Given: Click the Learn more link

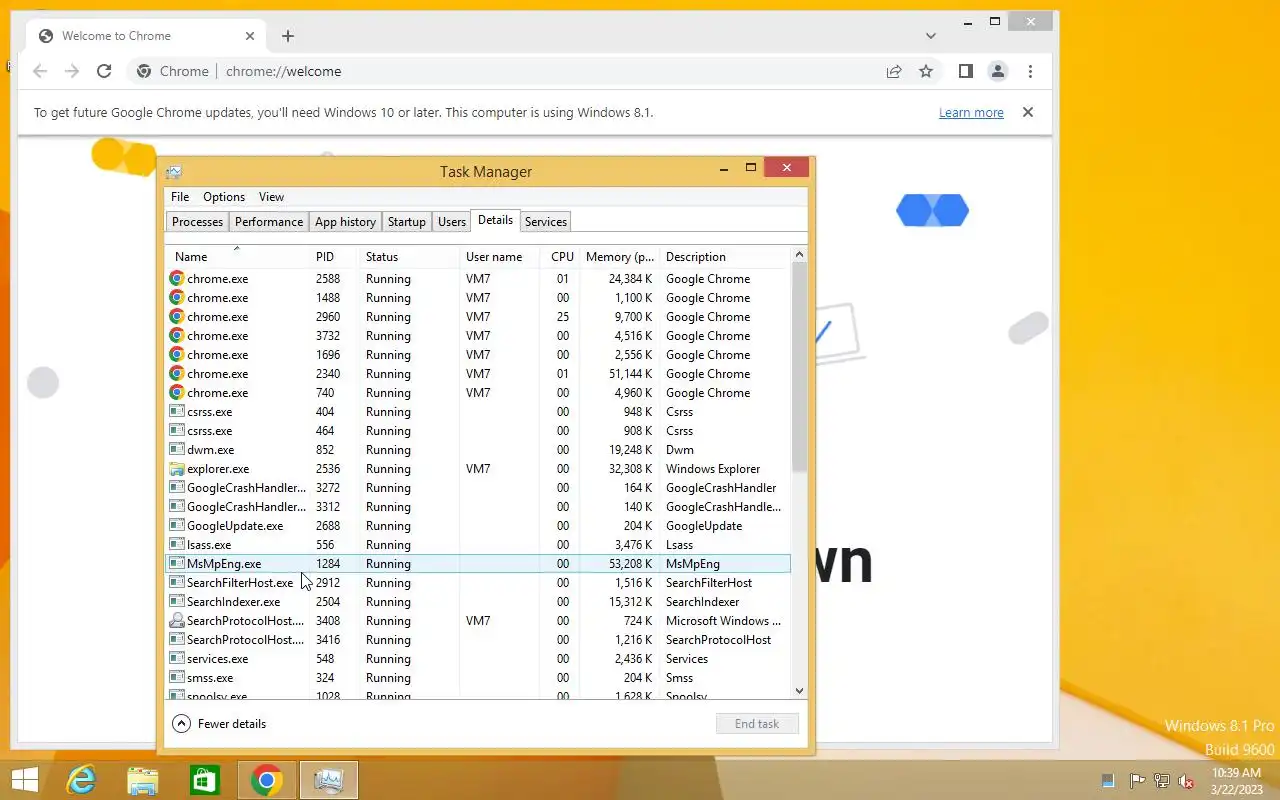Looking at the screenshot, I should coord(971,113).
